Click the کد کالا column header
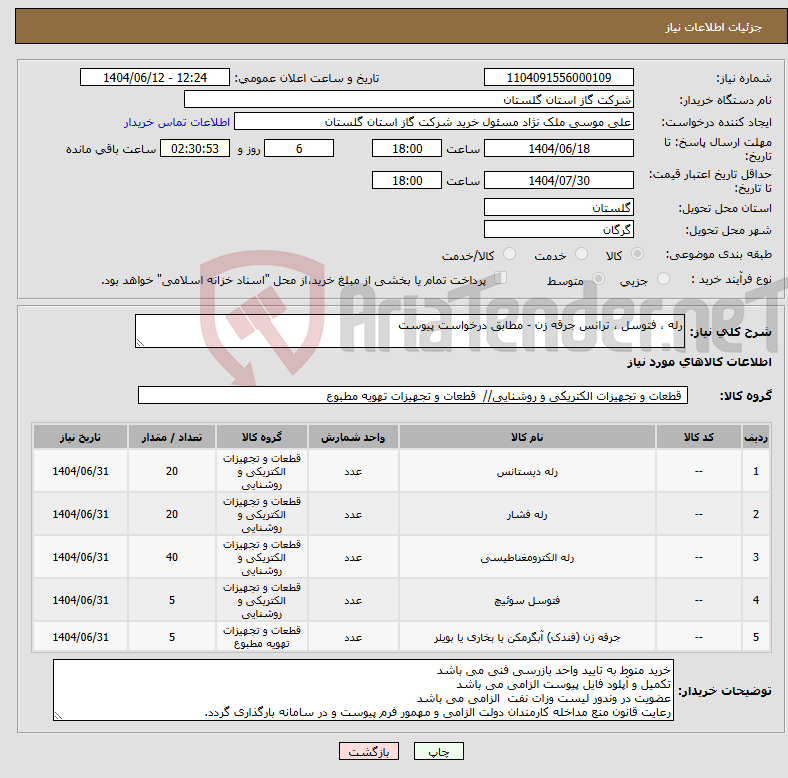The height and width of the screenshot is (778, 788). [x=699, y=437]
